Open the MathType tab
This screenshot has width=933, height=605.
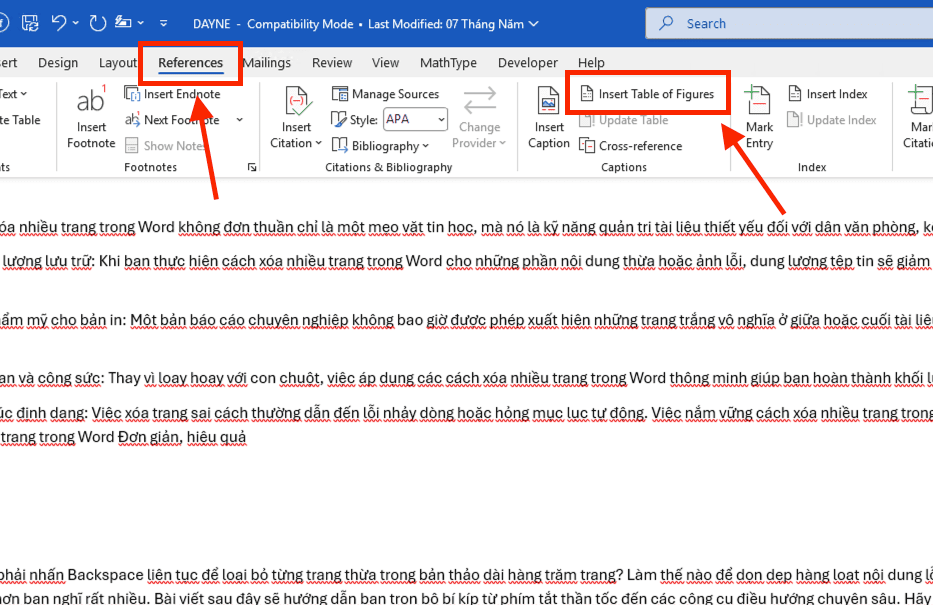(448, 62)
